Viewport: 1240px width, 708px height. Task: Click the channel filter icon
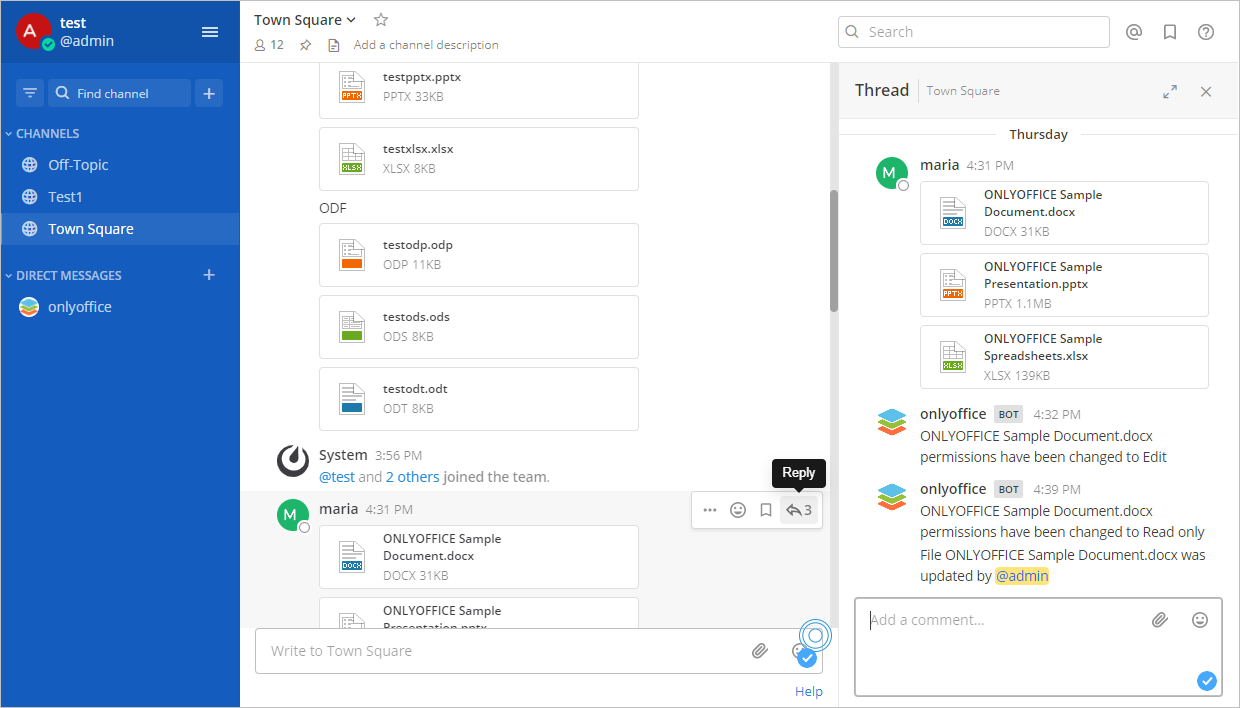coord(30,93)
